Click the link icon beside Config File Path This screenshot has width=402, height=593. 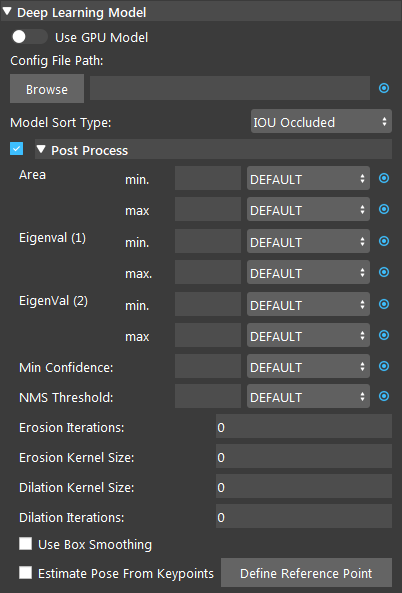point(384,88)
